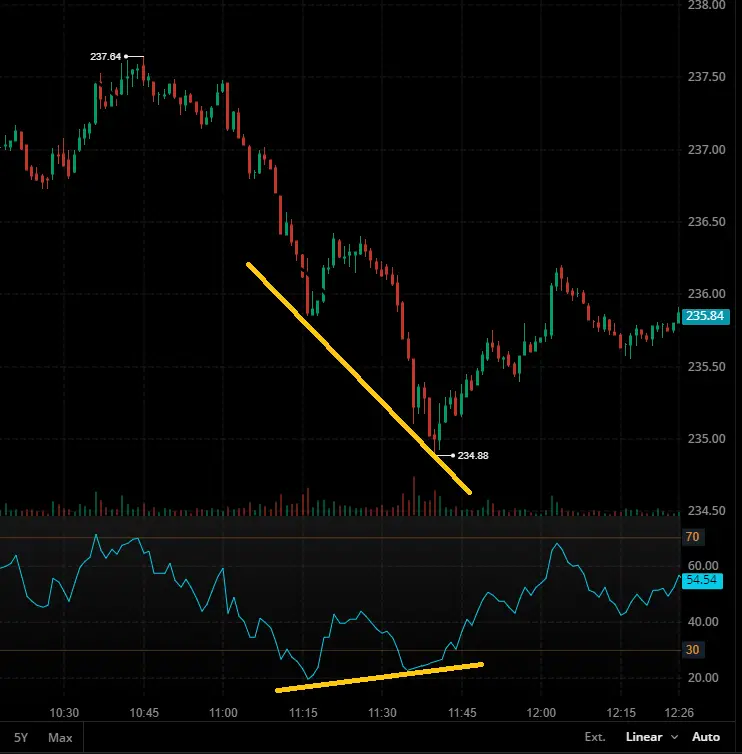Viewport: 742px width, 754px height.
Task: Click the RSI 30 oversold level label
Action: pos(692,650)
